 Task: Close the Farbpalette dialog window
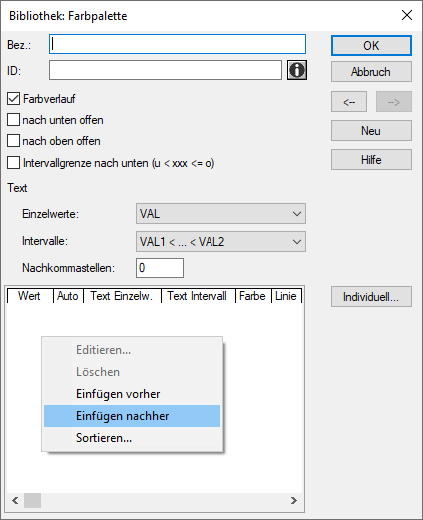tap(407, 15)
